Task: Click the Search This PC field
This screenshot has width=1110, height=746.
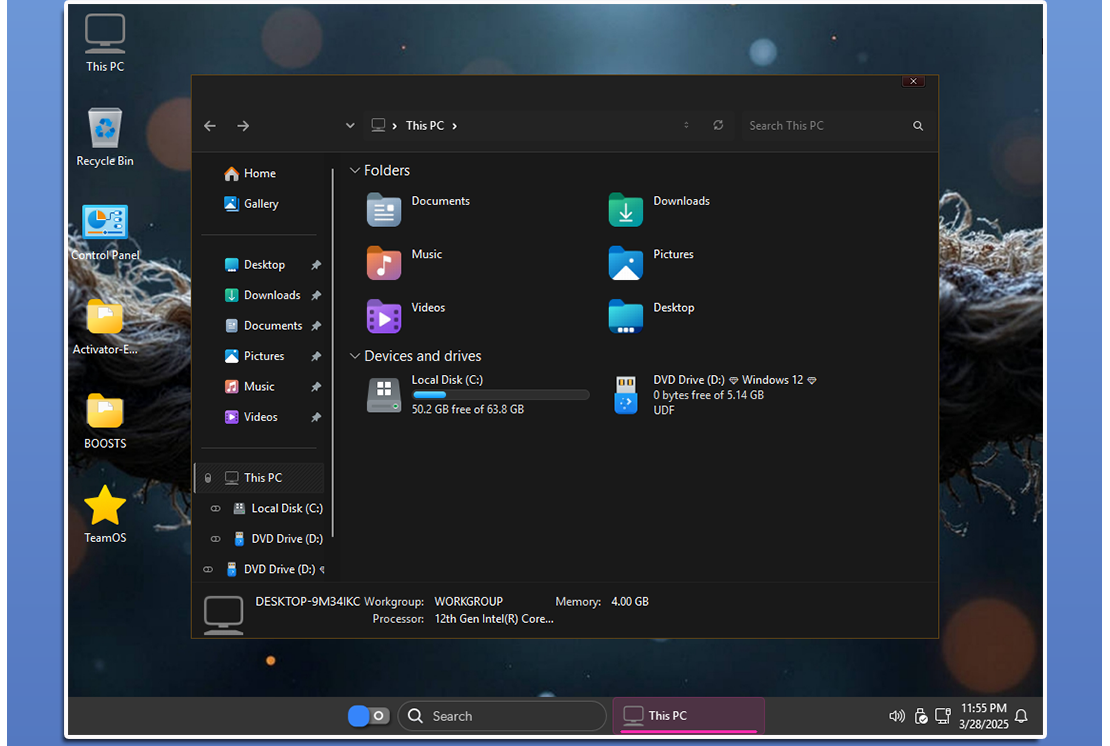Action: (x=825, y=126)
